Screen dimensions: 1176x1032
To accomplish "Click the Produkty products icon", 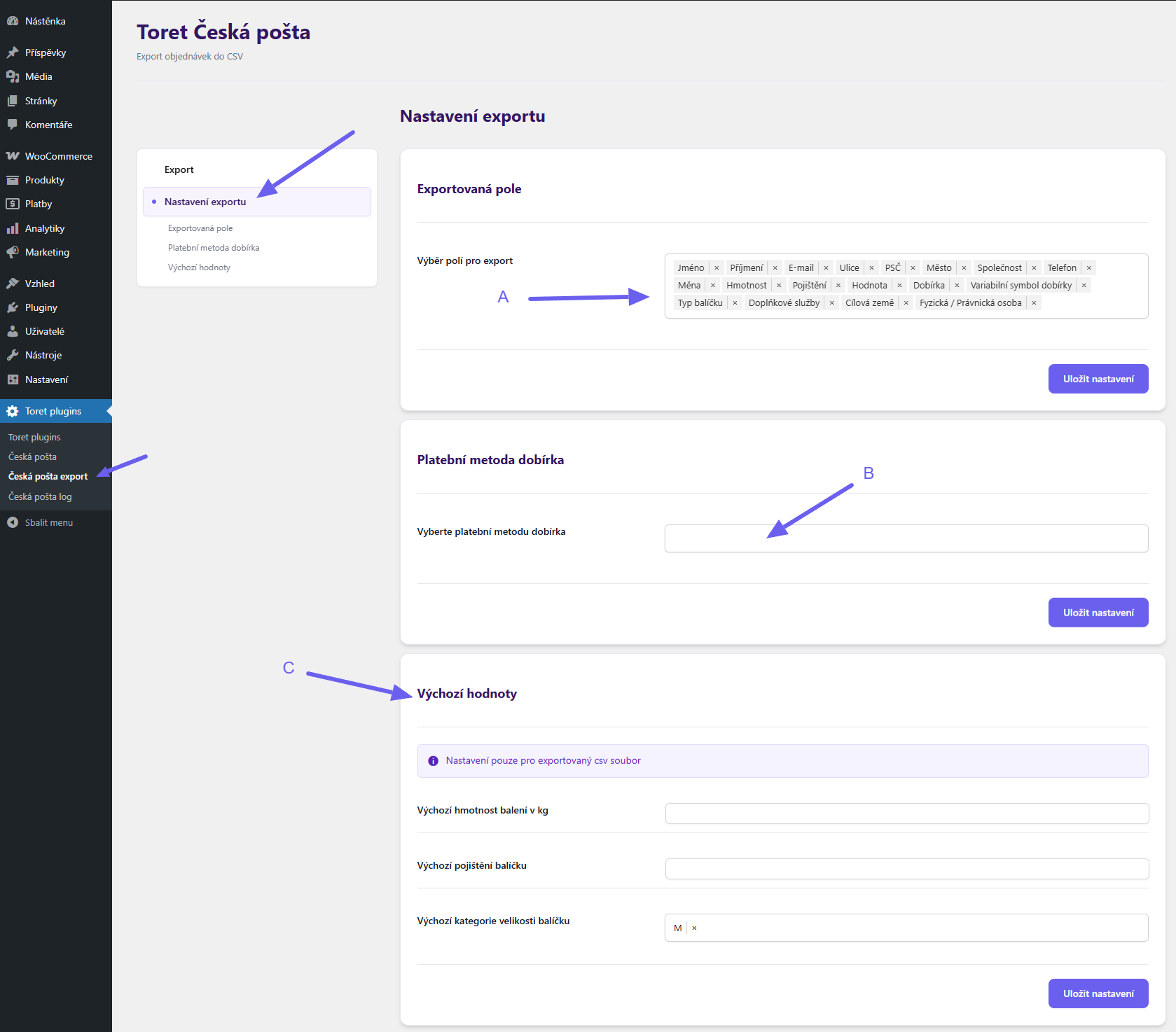I will tap(13, 180).
